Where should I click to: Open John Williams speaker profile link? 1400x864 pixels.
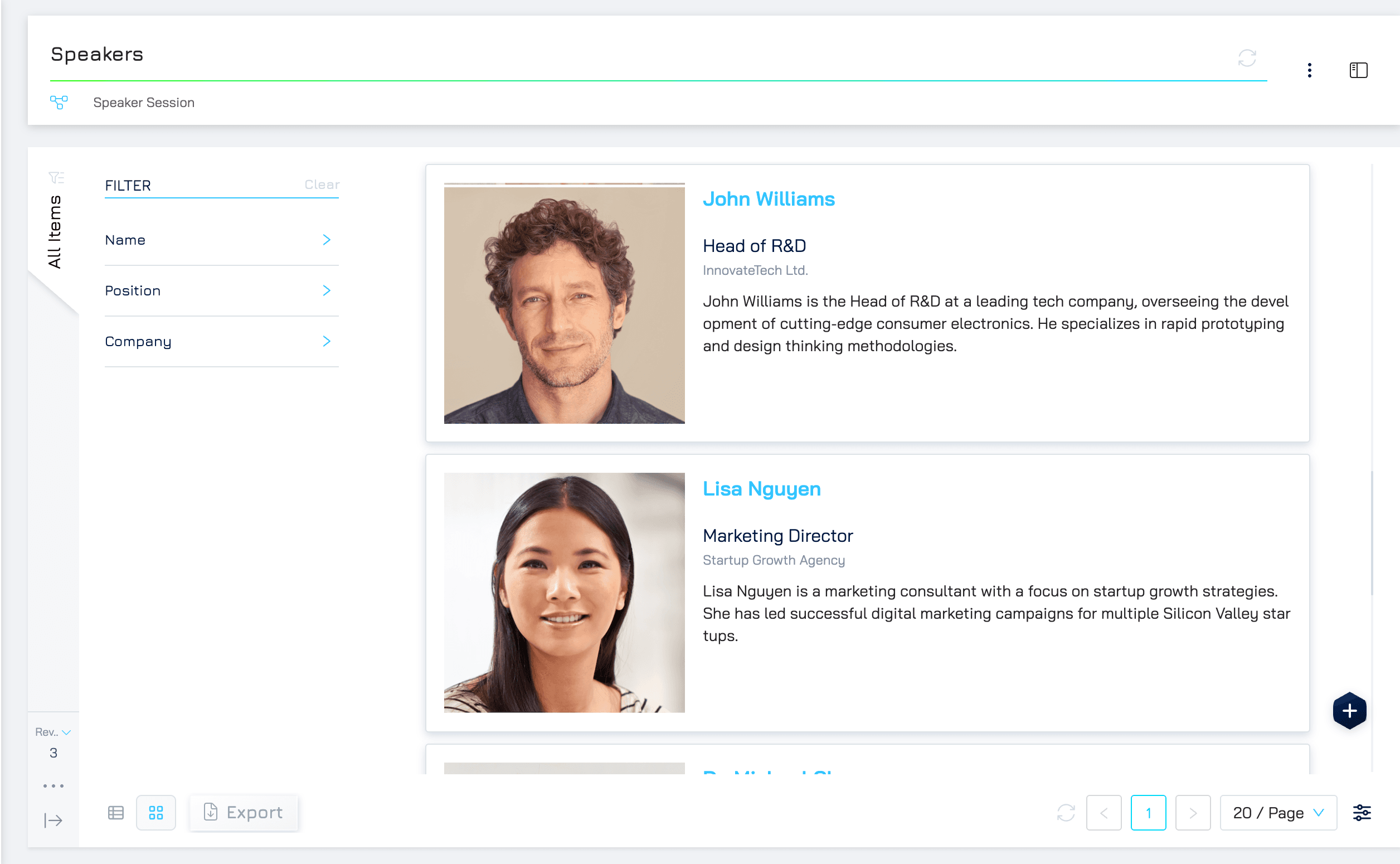coord(768,199)
